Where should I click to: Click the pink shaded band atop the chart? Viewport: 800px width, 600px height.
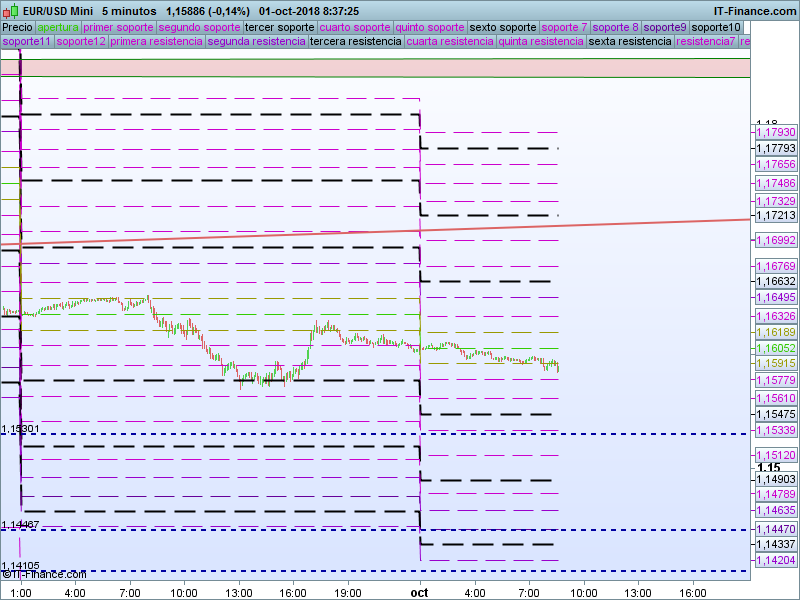coord(385,66)
